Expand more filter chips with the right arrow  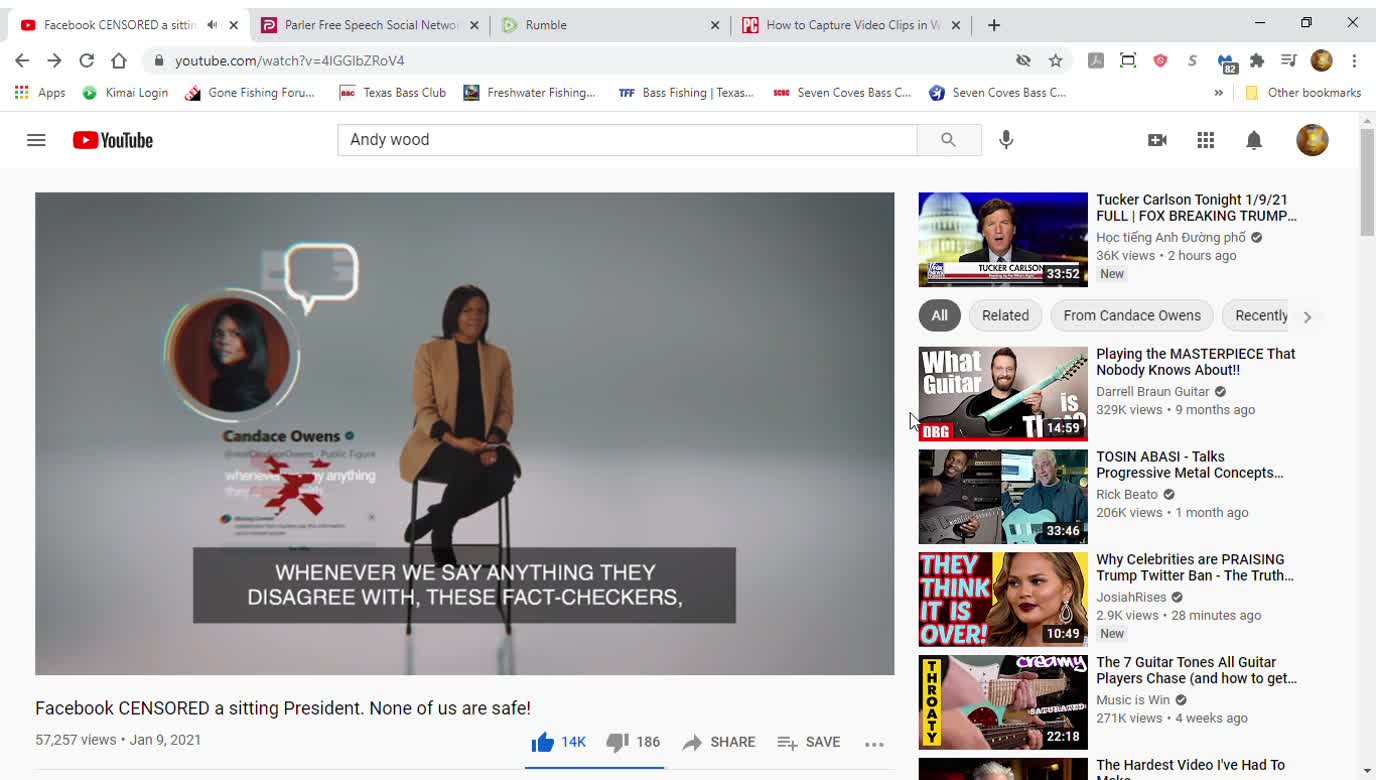tap(1307, 317)
